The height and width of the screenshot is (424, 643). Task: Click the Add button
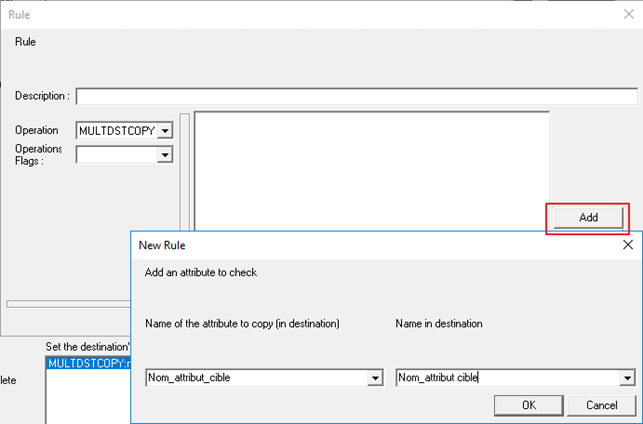588,218
